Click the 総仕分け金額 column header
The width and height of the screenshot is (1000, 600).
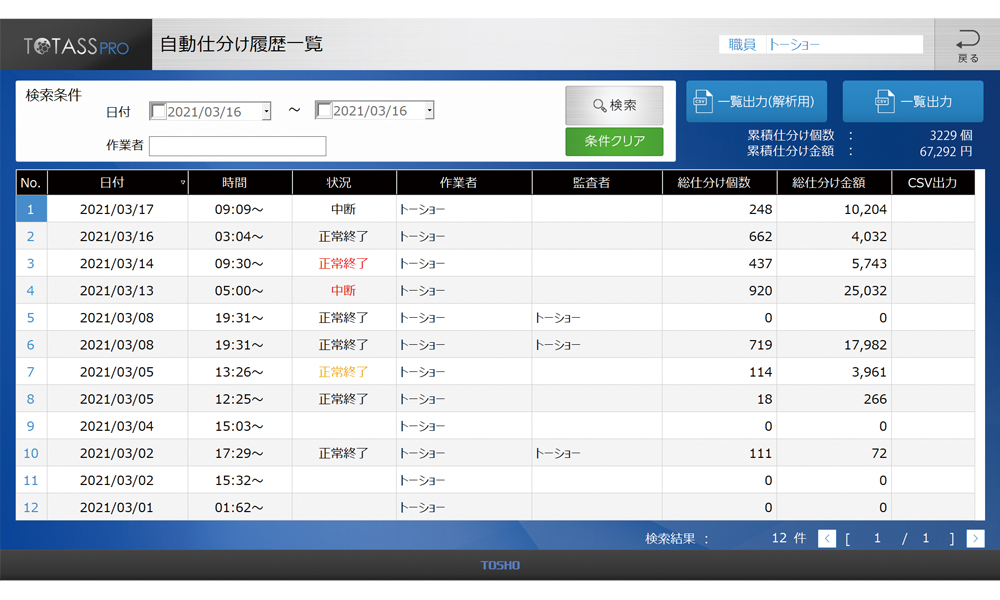(x=834, y=182)
